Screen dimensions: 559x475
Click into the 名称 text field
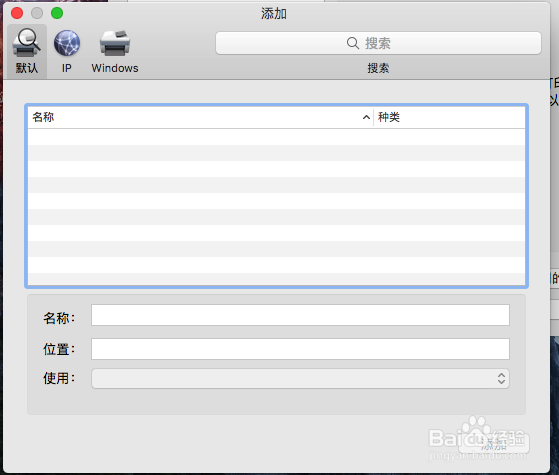(x=300, y=315)
